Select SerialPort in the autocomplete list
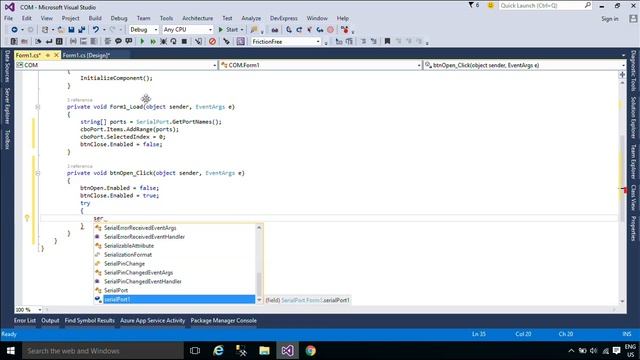Screen dimensions: 640x360 175,290
